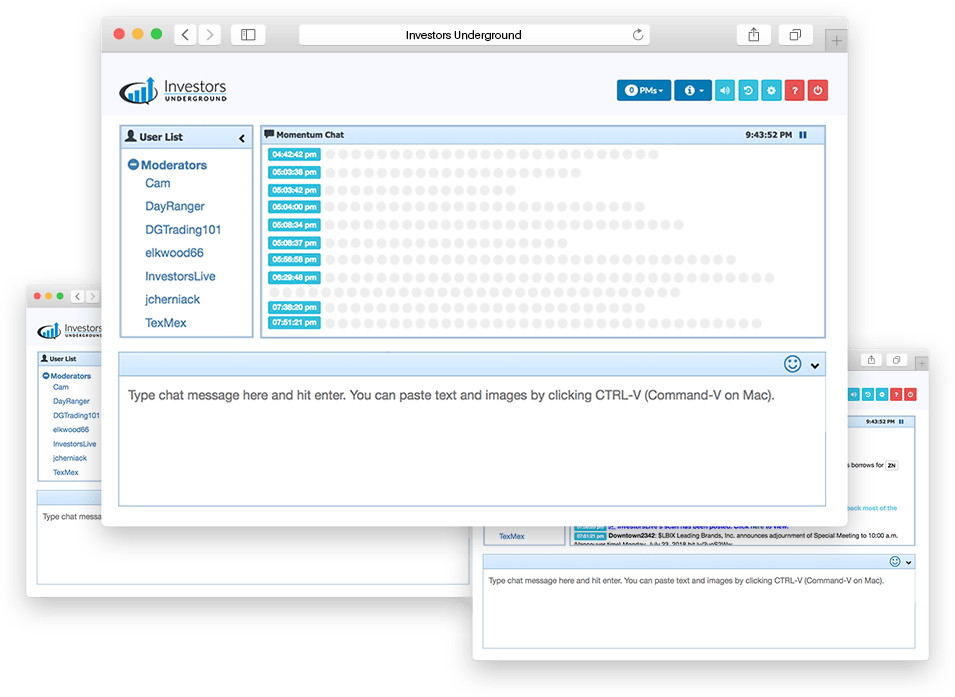
Task: Add a new tab in front browser
Action: coord(836,41)
